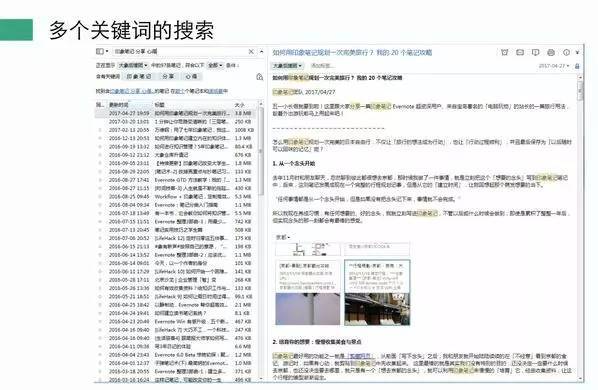Sort the note list by the 大小 column header
The image size is (598, 390).
(x=240, y=104)
